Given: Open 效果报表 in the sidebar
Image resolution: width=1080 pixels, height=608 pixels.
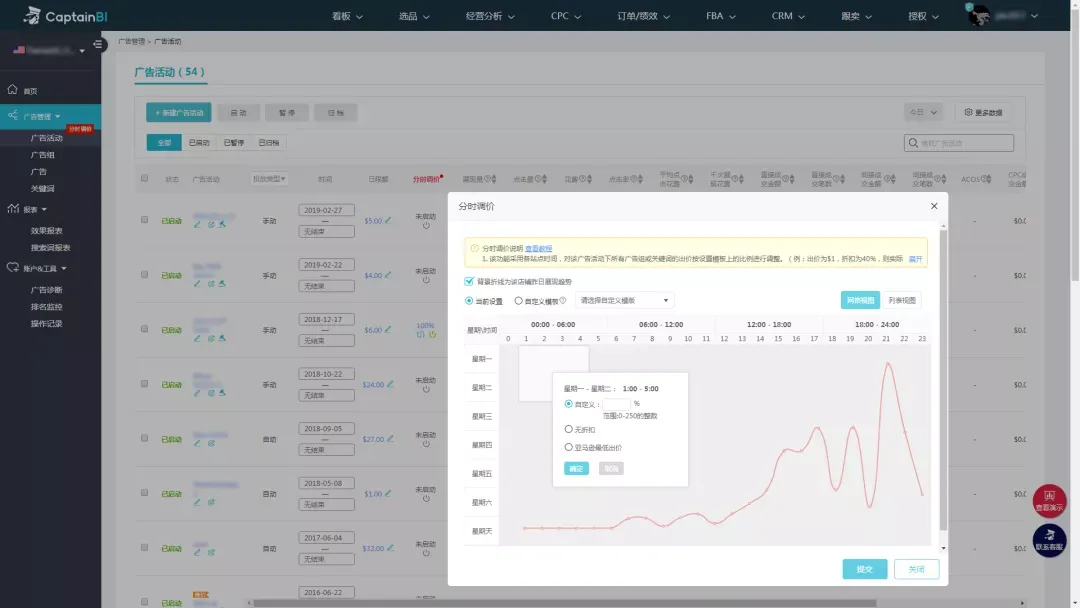Looking at the screenshot, I should (x=46, y=231).
